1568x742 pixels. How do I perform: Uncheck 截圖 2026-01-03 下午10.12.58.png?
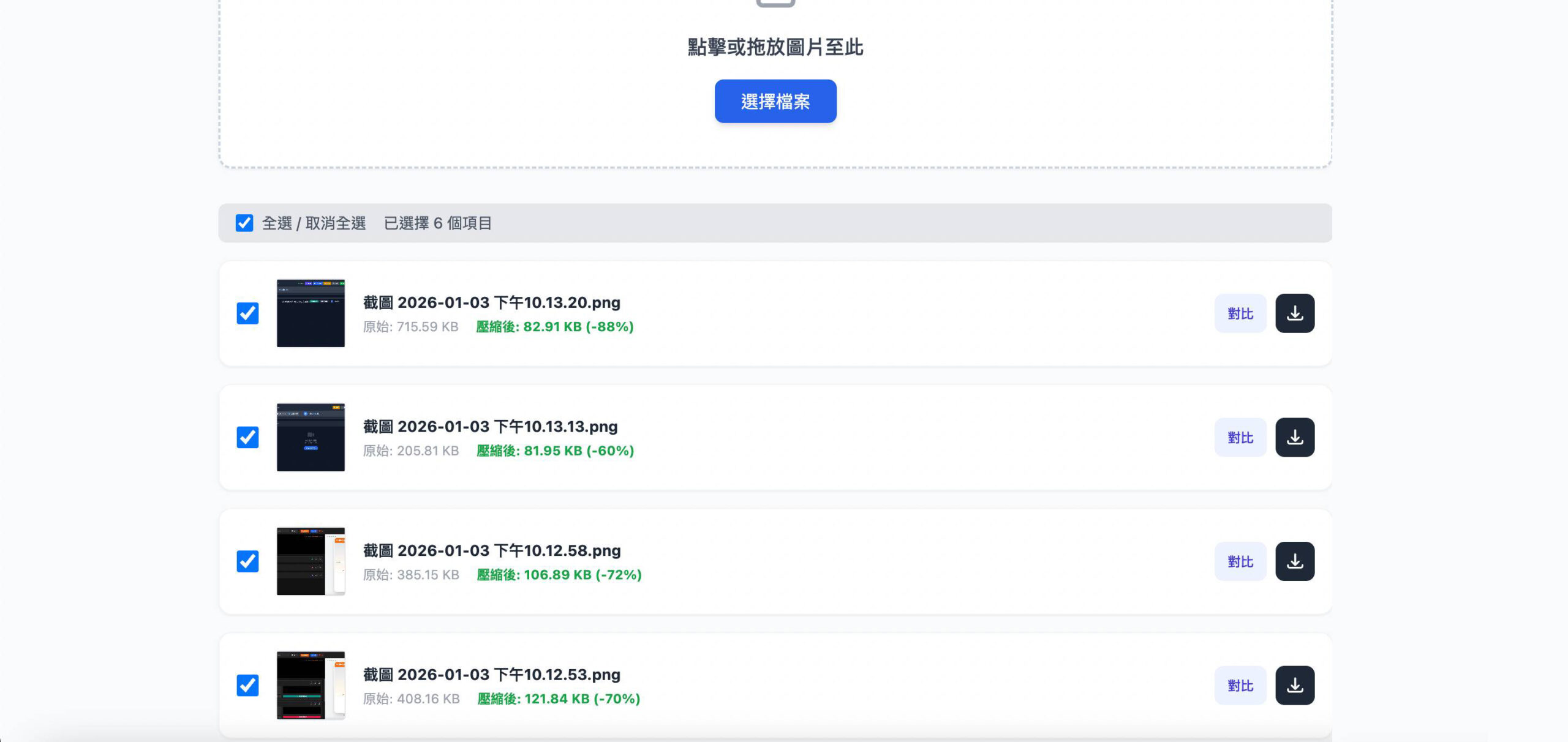click(248, 561)
